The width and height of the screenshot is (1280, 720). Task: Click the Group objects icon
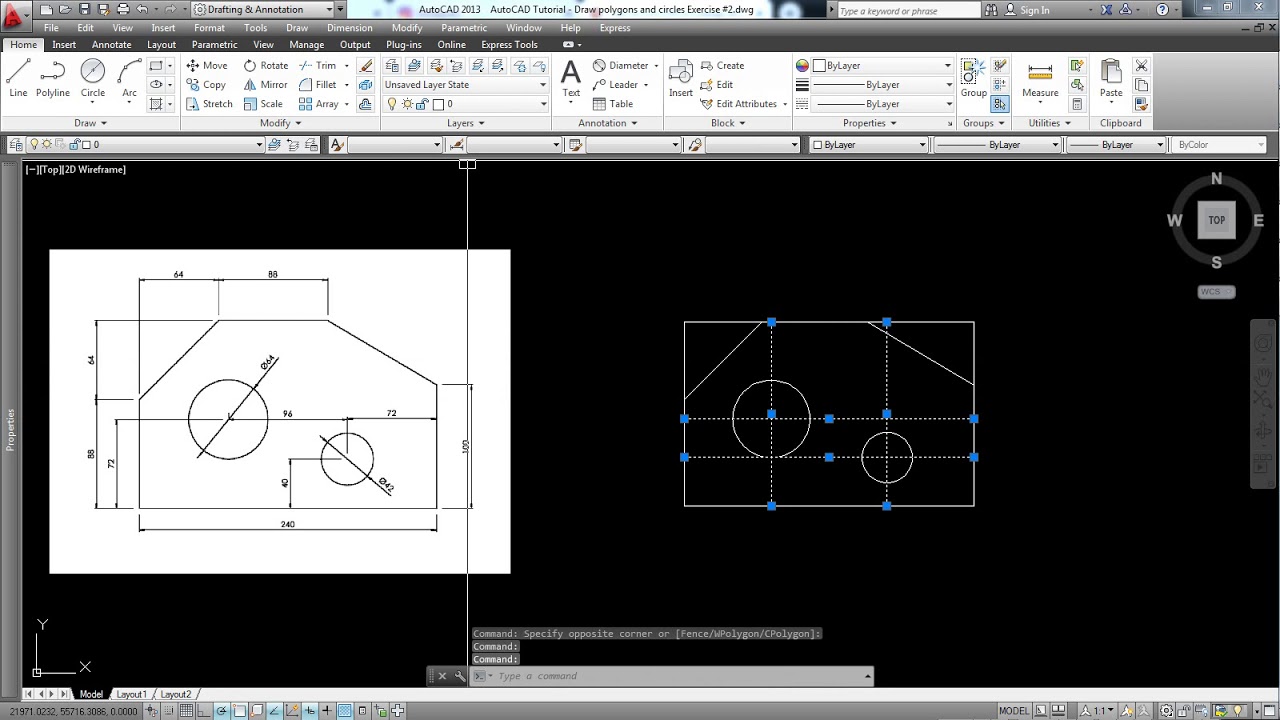(x=973, y=78)
